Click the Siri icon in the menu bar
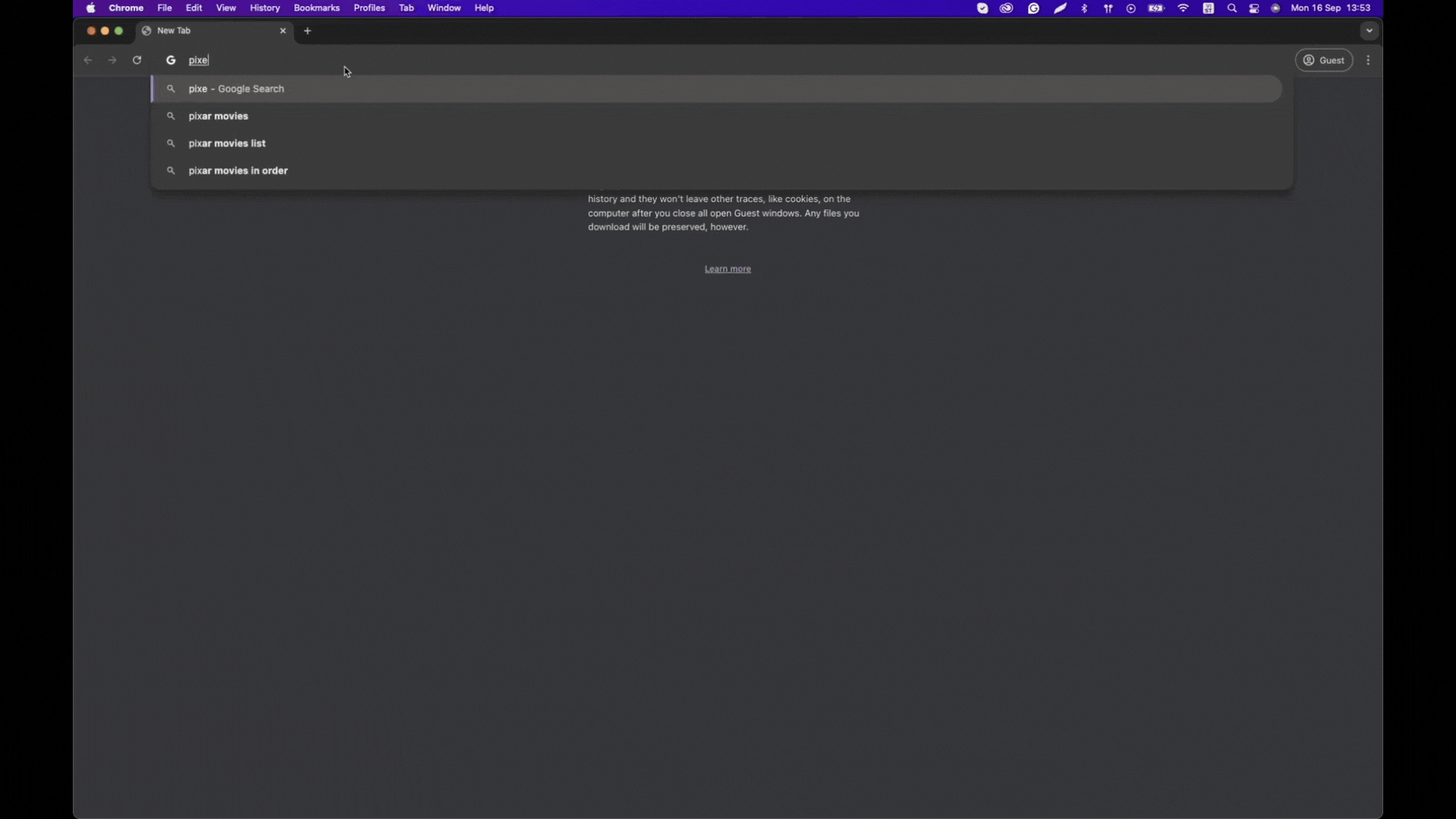Screen dimensions: 1456x819 click(x=1276, y=8)
